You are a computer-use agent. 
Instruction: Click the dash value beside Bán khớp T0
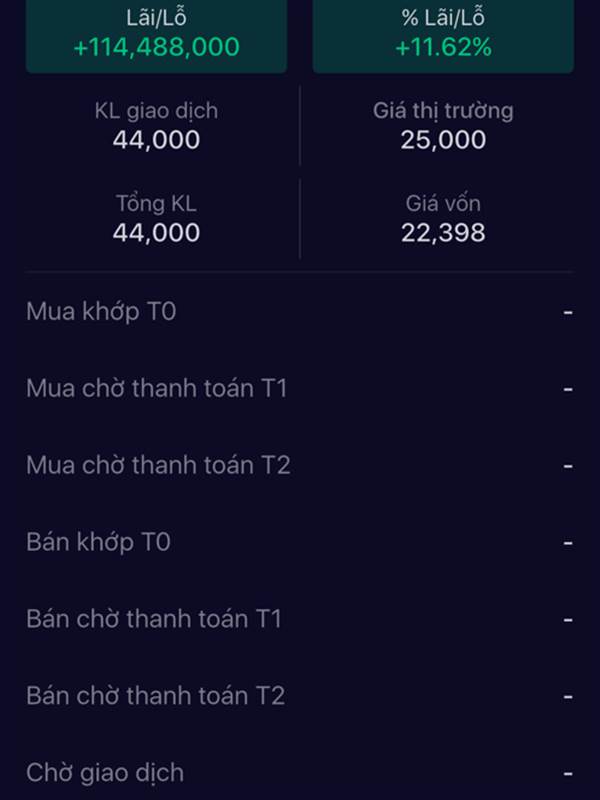pyautogui.click(x=568, y=543)
